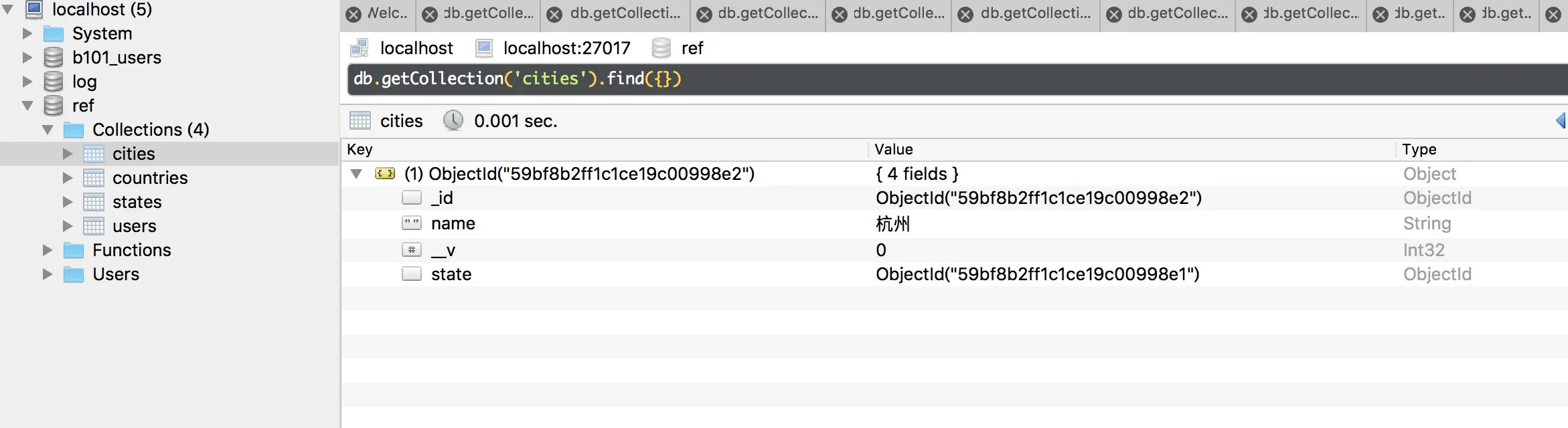Screen dimensions: 1568x428
Task: Collapse the ObjectId document row
Action: click(x=356, y=174)
